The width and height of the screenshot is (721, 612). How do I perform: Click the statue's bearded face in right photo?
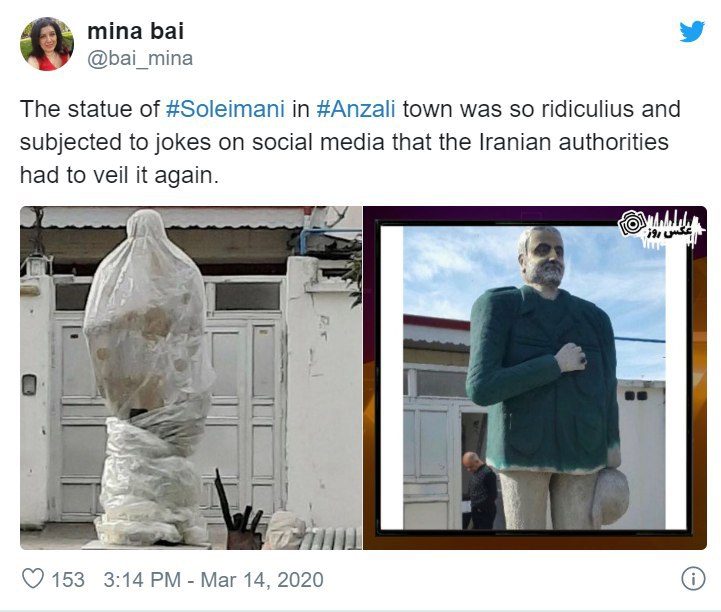pyautogui.click(x=543, y=257)
